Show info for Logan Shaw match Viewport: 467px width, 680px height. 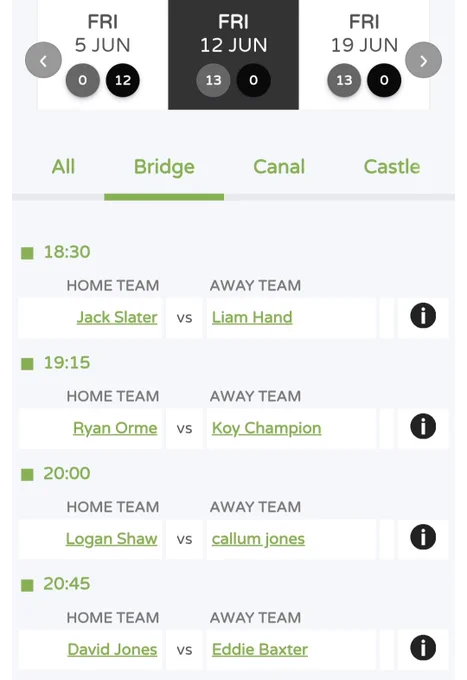(423, 537)
